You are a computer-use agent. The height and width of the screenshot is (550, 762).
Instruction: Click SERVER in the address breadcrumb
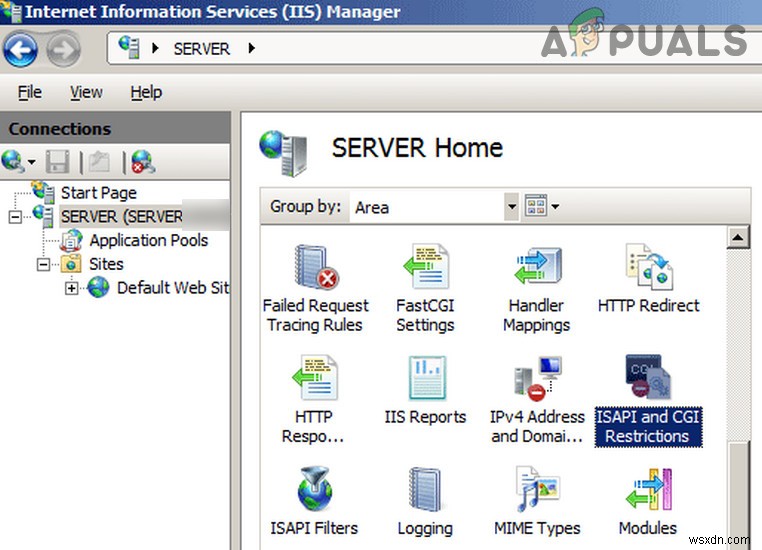pyautogui.click(x=202, y=49)
